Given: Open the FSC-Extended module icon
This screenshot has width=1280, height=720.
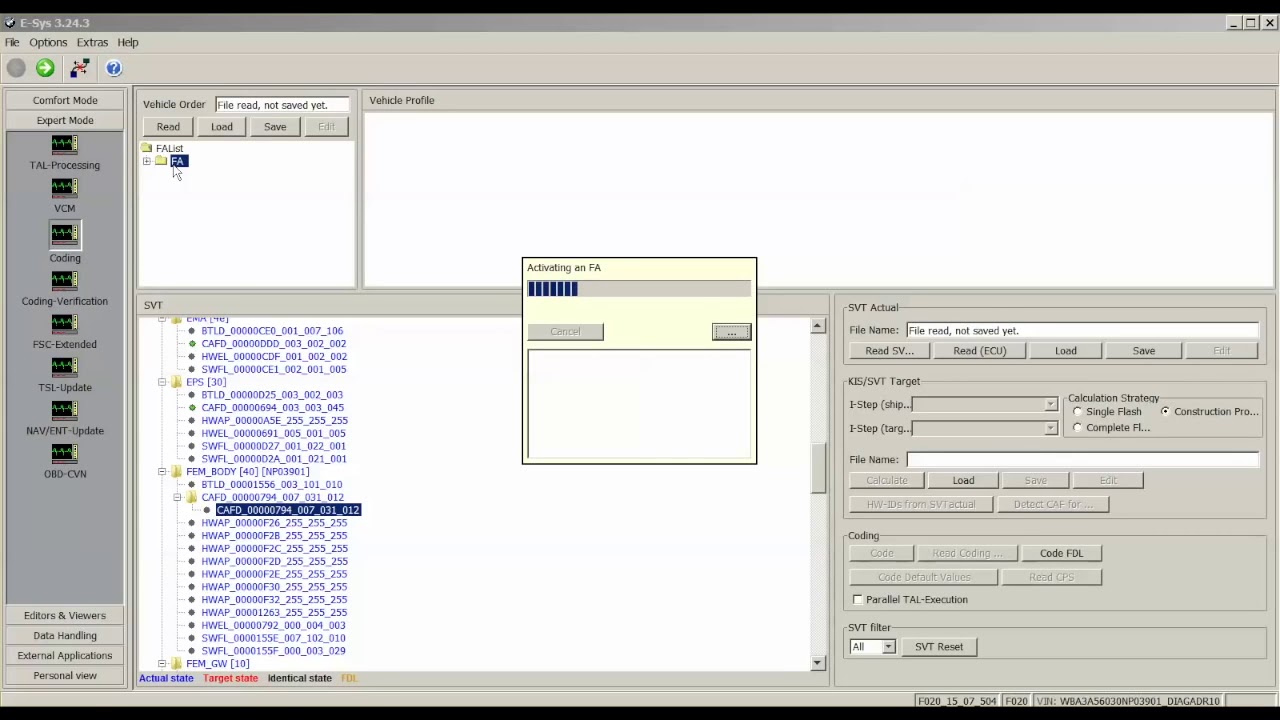Looking at the screenshot, I should coord(64,324).
